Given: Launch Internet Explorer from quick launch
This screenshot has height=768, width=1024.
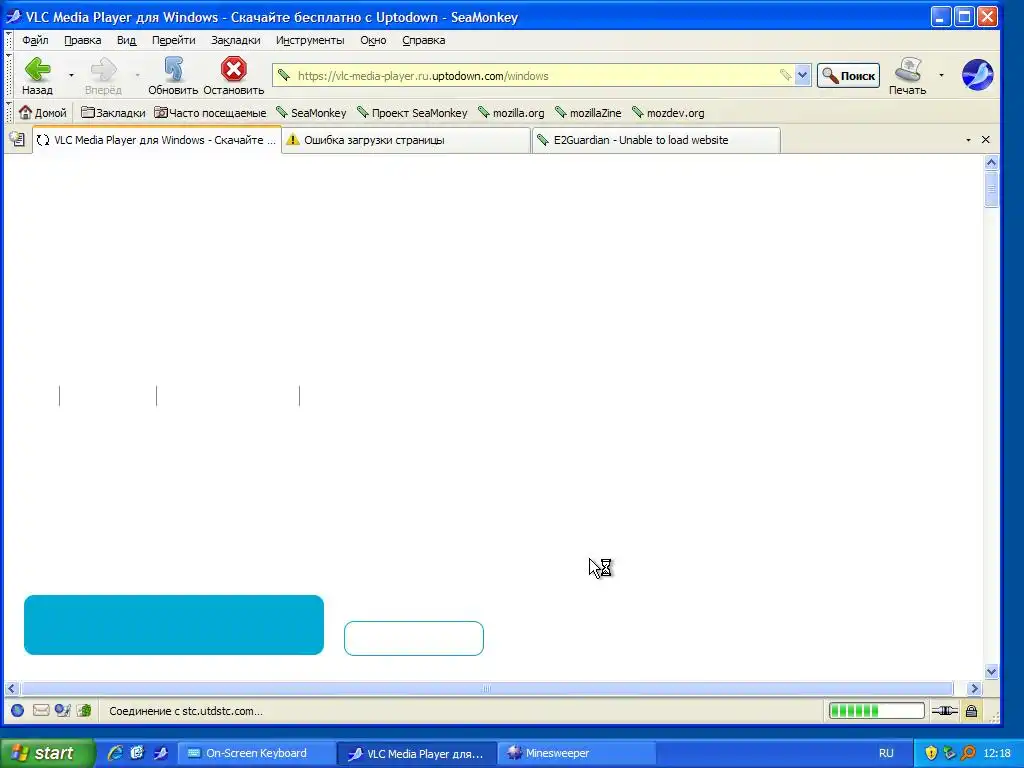Looking at the screenshot, I should pos(115,753).
